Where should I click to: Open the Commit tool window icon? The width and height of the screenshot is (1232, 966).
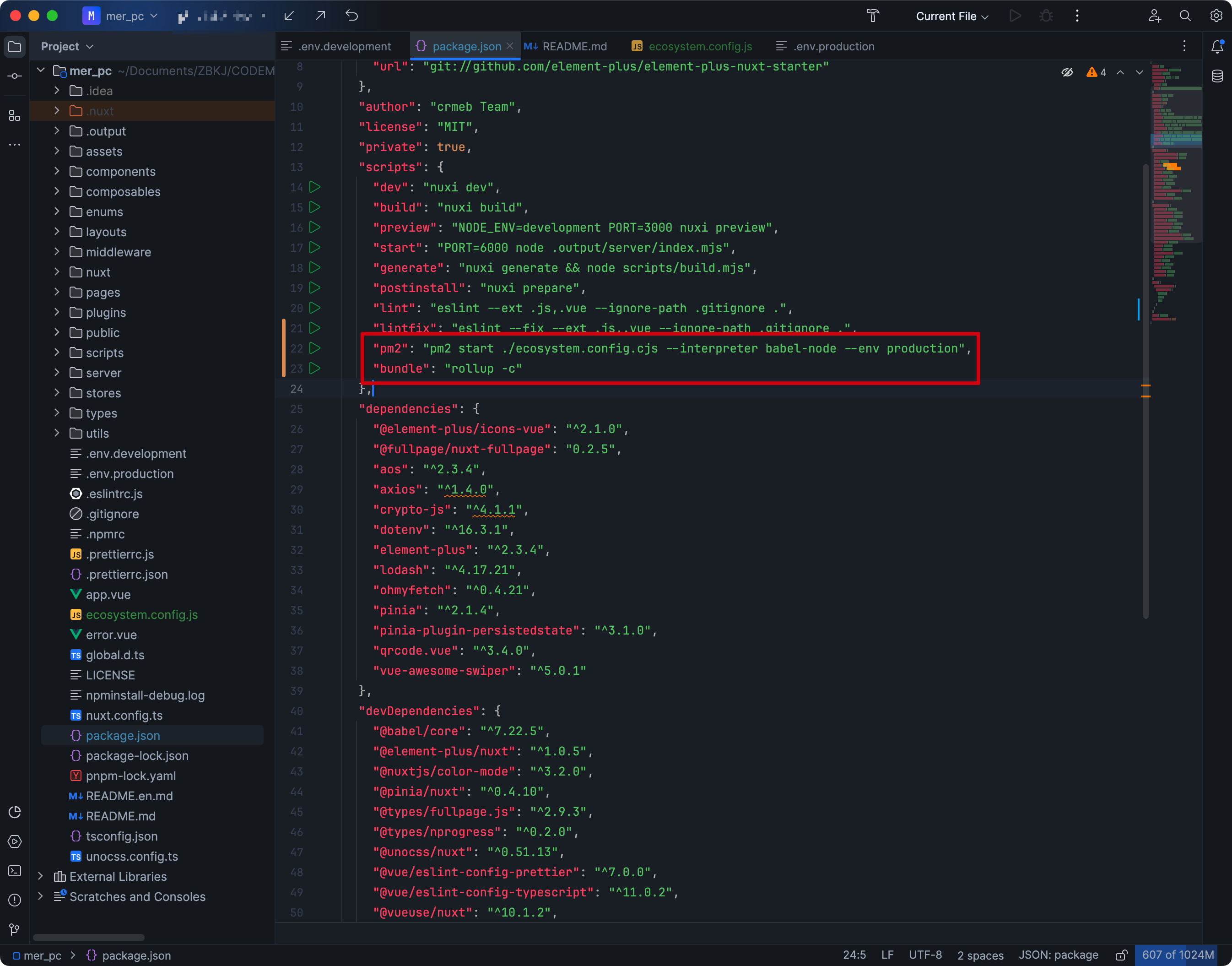(x=15, y=76)
